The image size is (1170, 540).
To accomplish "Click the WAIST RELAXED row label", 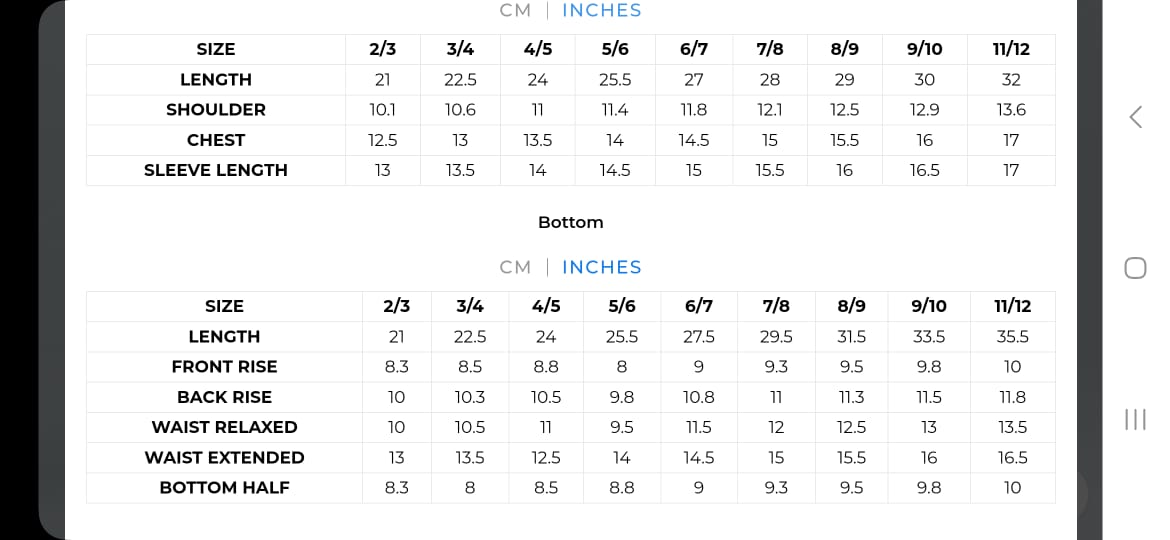I will click(224, 427).
